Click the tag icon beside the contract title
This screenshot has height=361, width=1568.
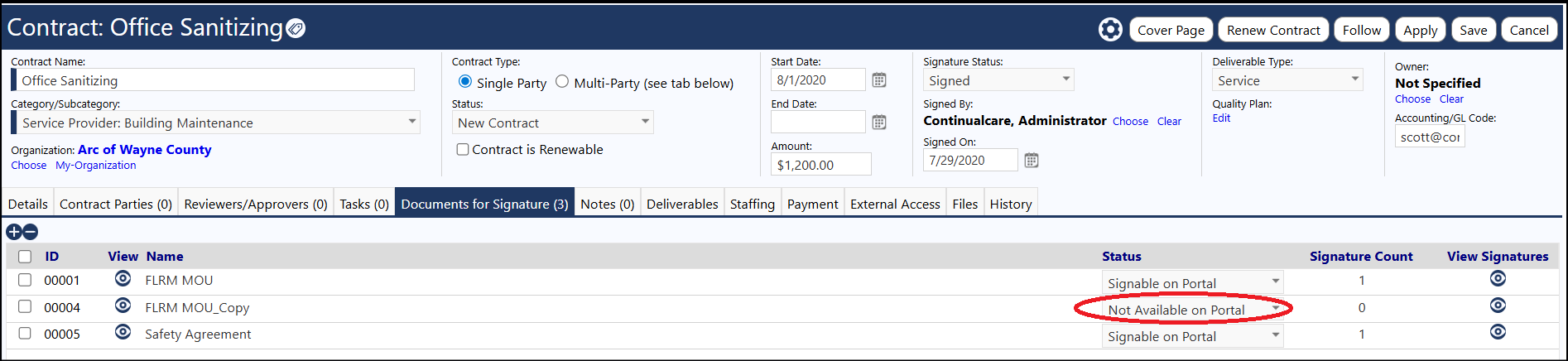coord(296,29)
